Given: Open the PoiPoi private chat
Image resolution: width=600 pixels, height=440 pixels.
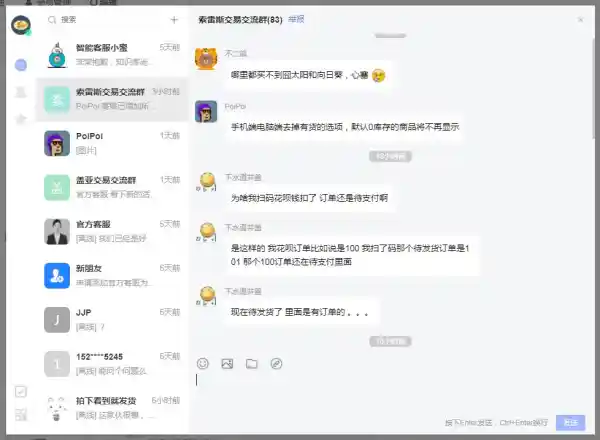Looking at the screenshot, I should [112, 143].
